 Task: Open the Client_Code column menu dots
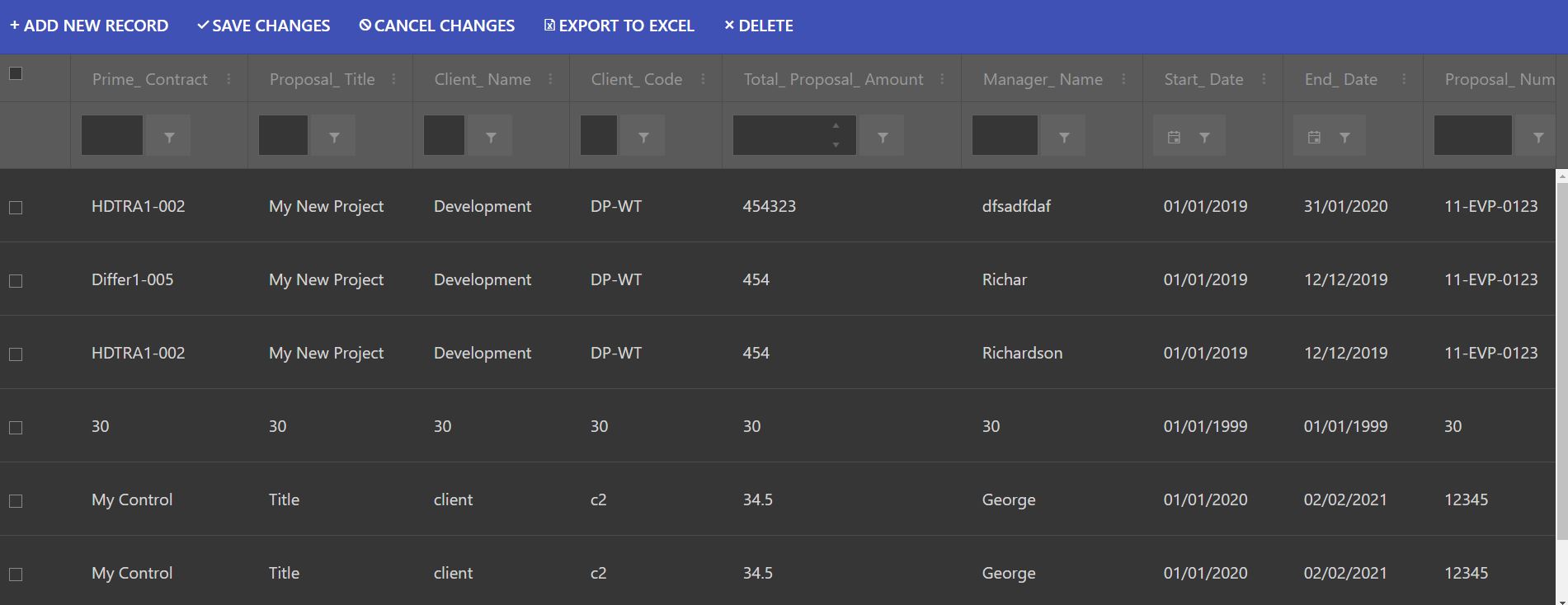[x=703, y=79]
